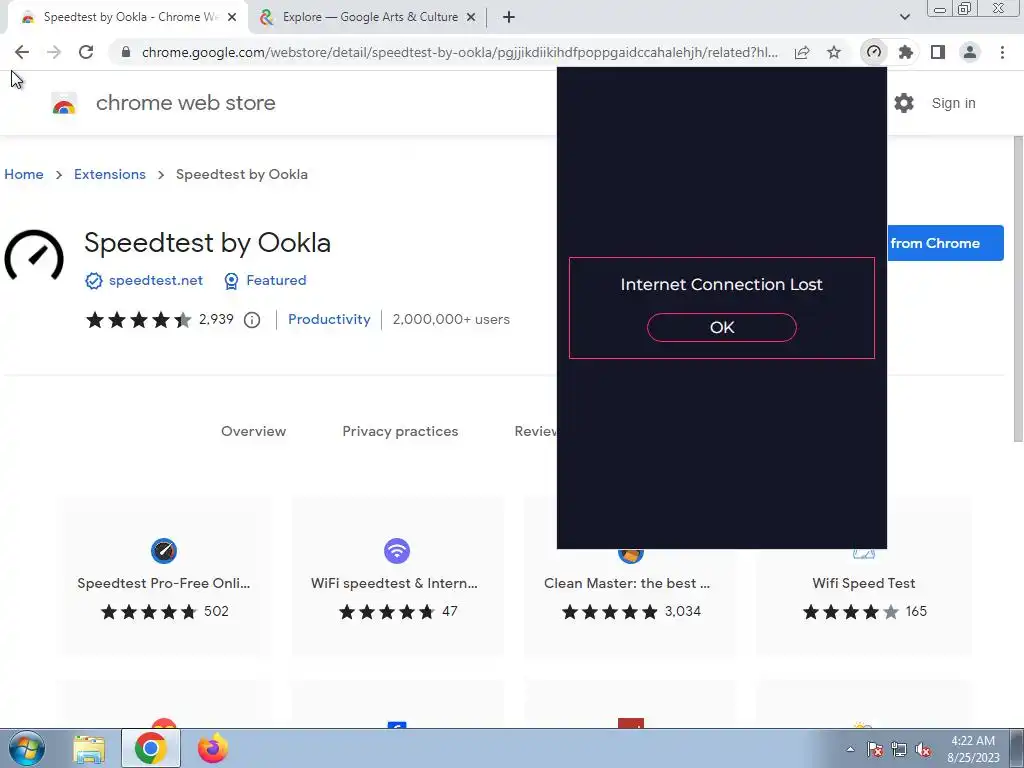Open the Overview section tab
Screen dimensions: 1024x768
click(253, 432)
